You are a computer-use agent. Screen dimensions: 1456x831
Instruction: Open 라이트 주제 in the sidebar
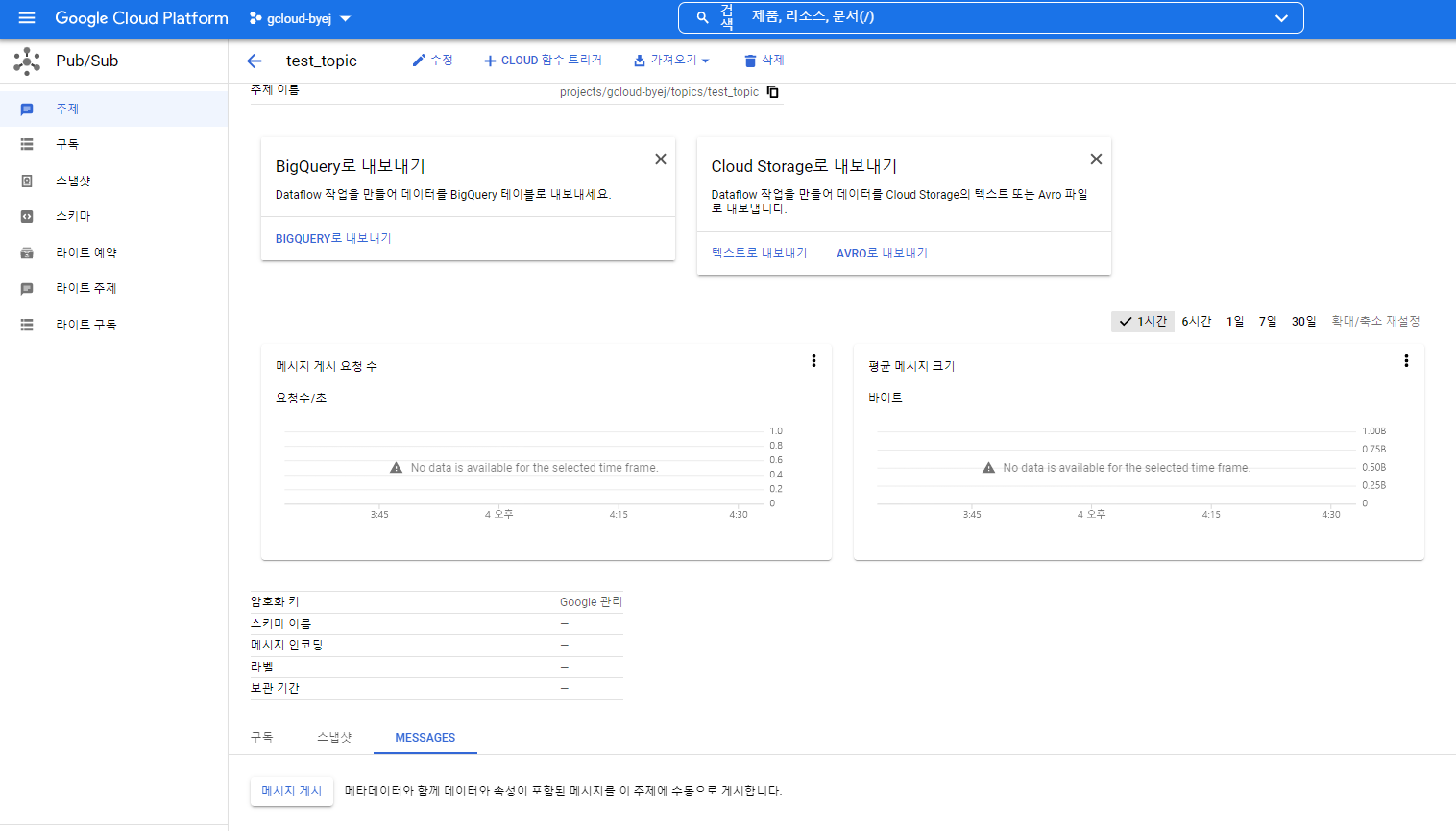(x=86, y=288)
